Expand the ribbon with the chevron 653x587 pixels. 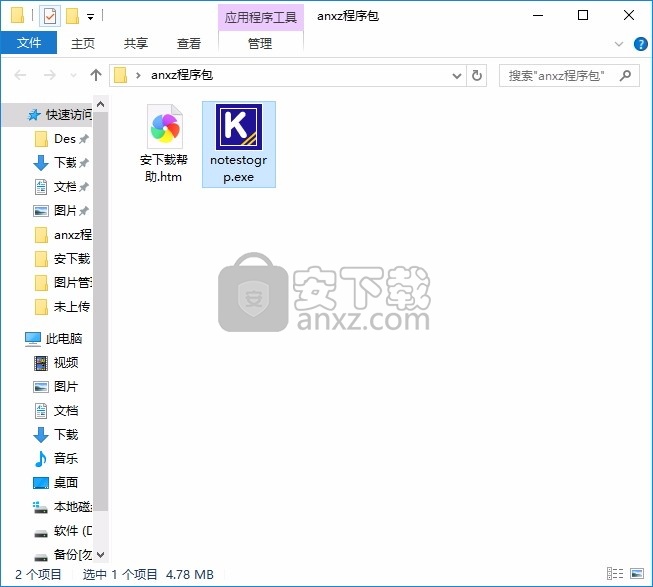tap(619, 44)
